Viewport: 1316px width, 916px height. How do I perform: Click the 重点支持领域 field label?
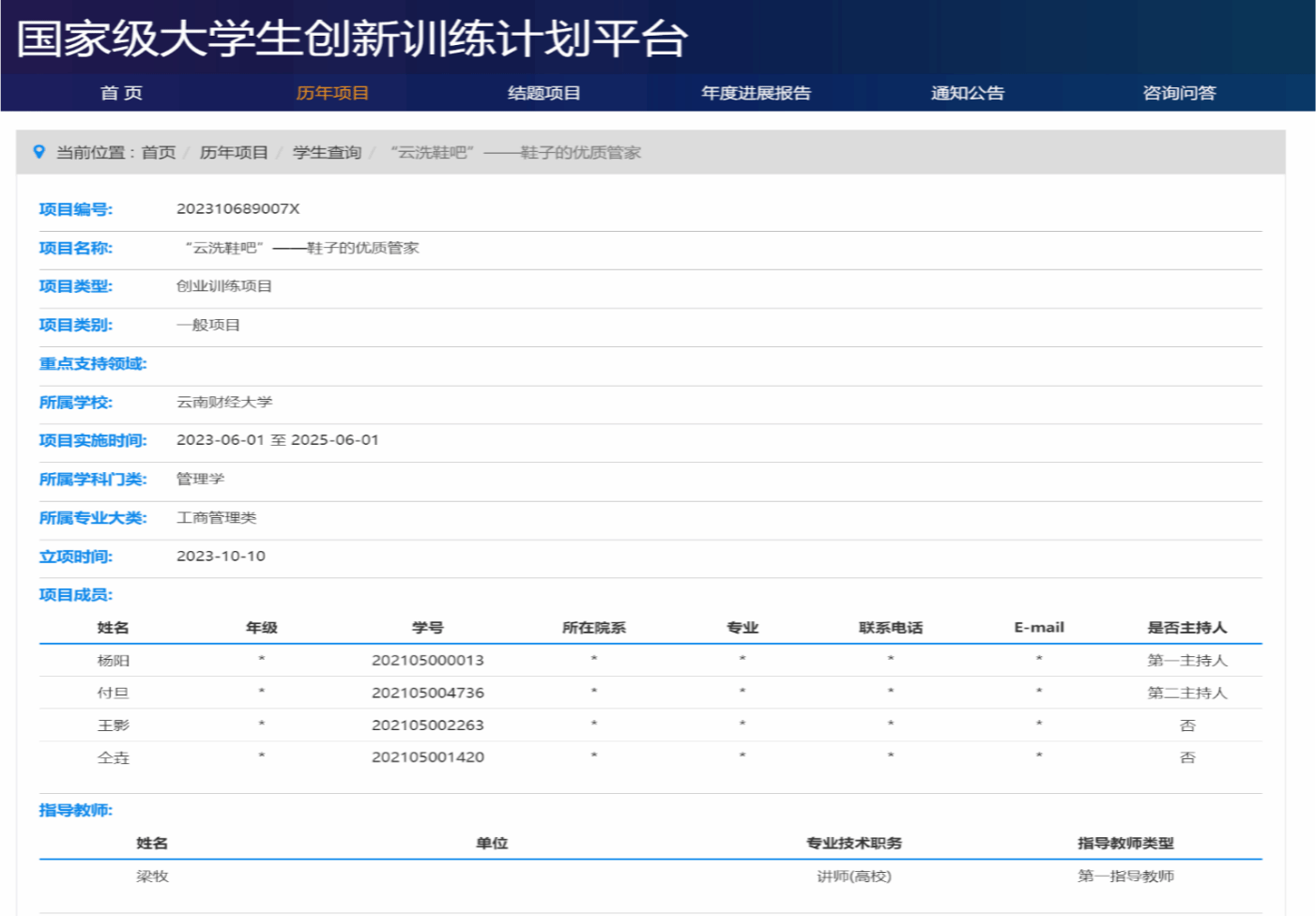pyautogui.click(x=93, y=363)
